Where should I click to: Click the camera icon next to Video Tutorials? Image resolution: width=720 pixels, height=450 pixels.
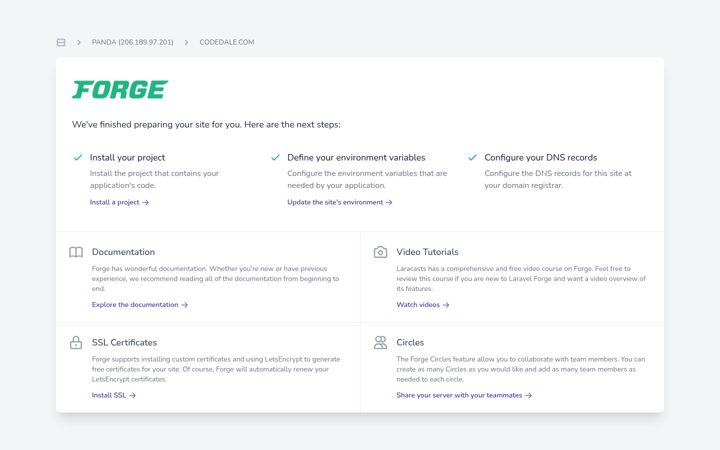pyautogui.click(x=380, y=252)
